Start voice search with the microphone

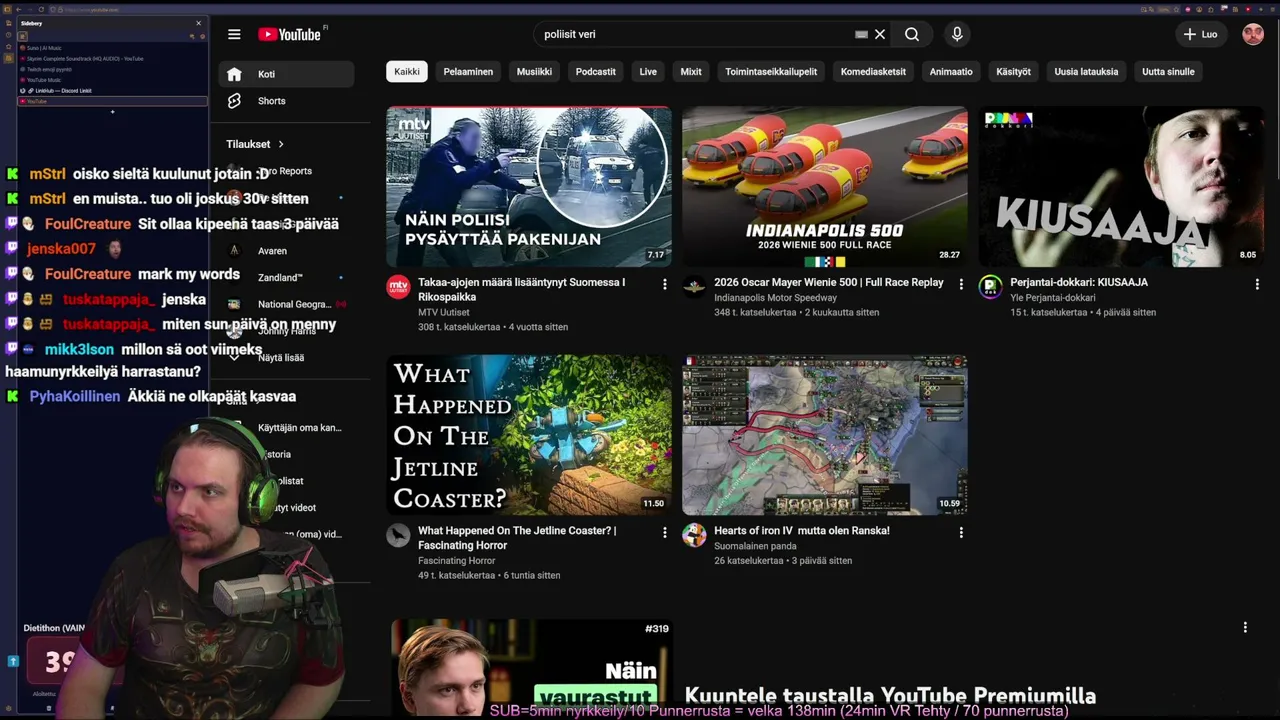pos(957,34)
